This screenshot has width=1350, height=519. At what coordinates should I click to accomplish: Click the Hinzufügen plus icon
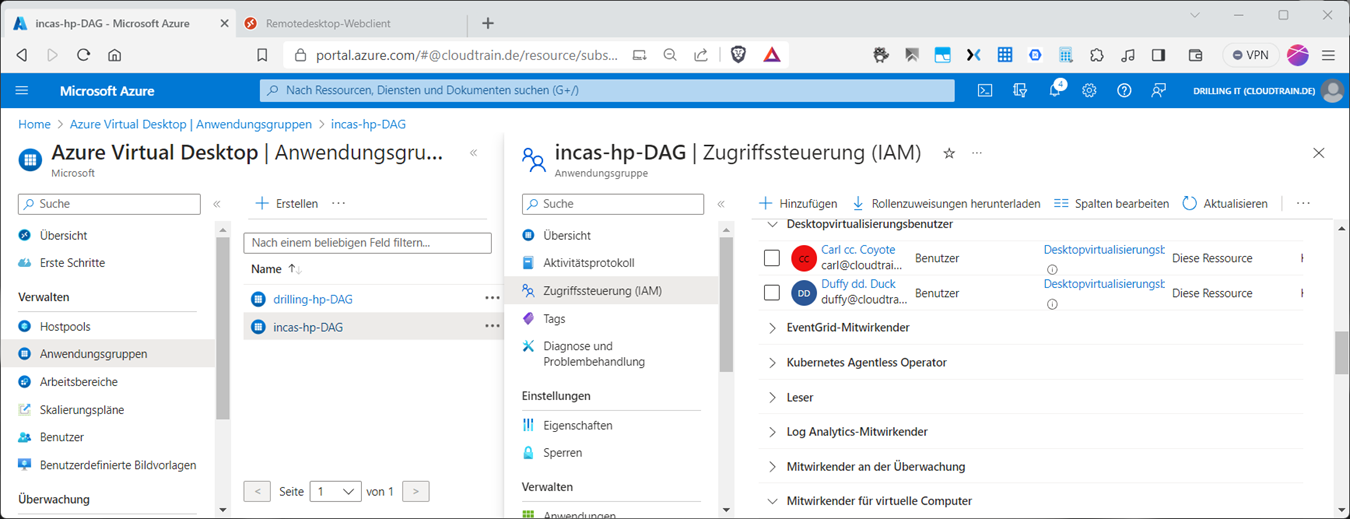(765, 203)
